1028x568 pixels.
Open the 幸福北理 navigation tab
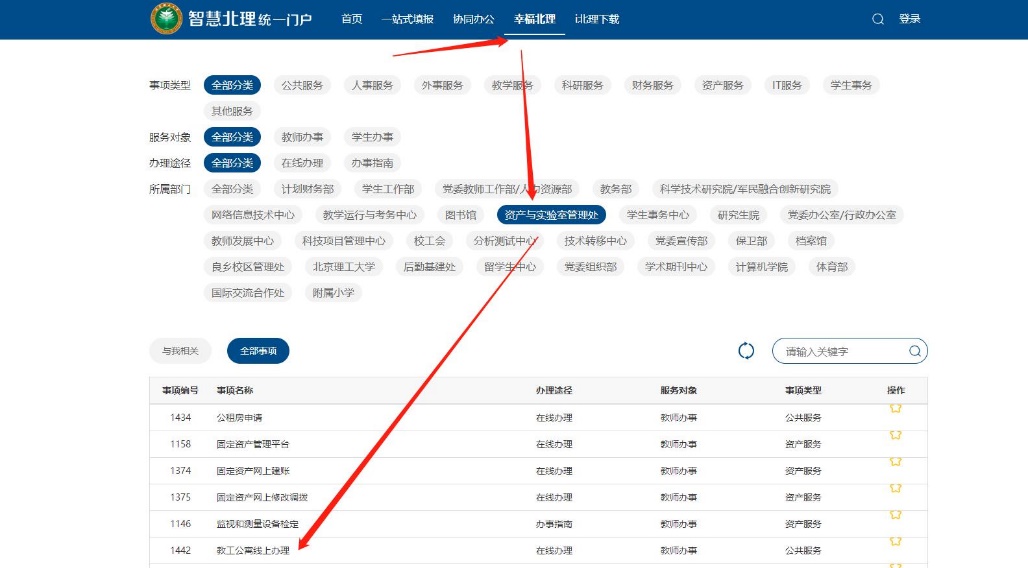coord(534,19)
